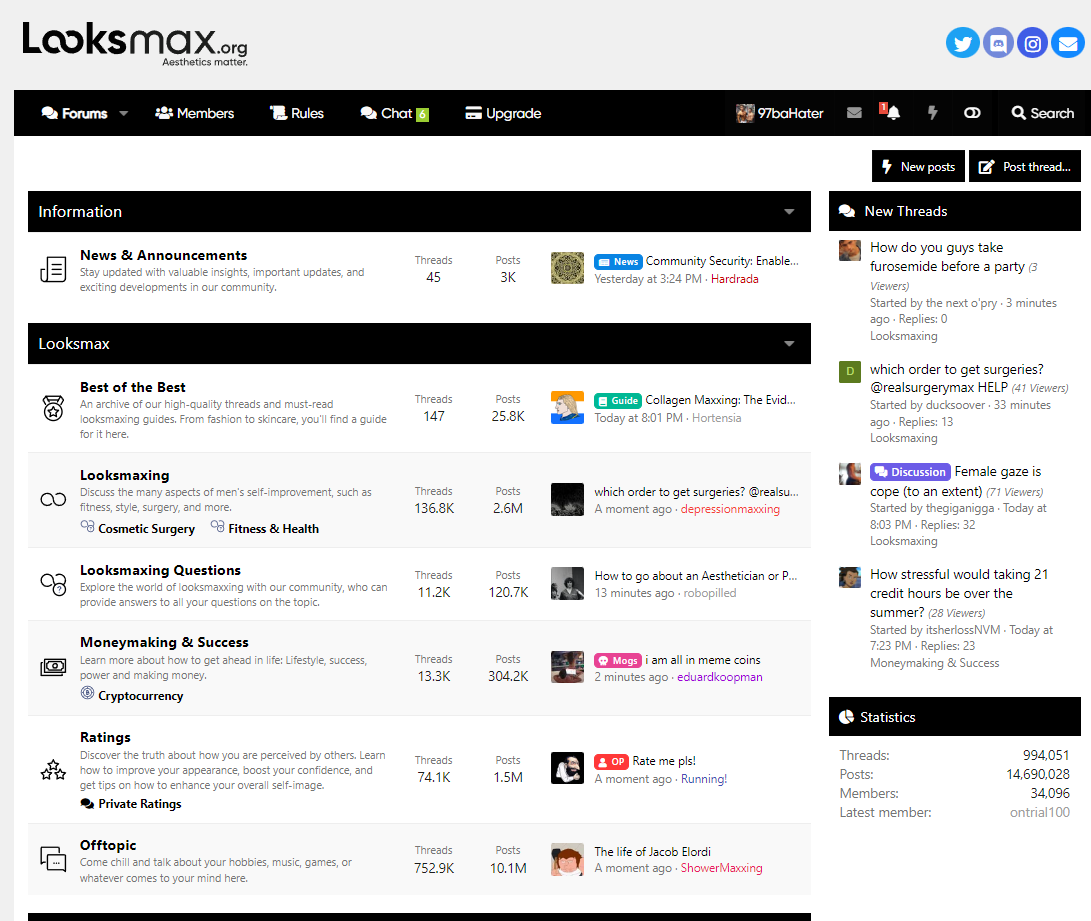Click the email envelope icon in header
Image resolution: width=1091 pixels, height=921 pixels.
[1068, 43]
